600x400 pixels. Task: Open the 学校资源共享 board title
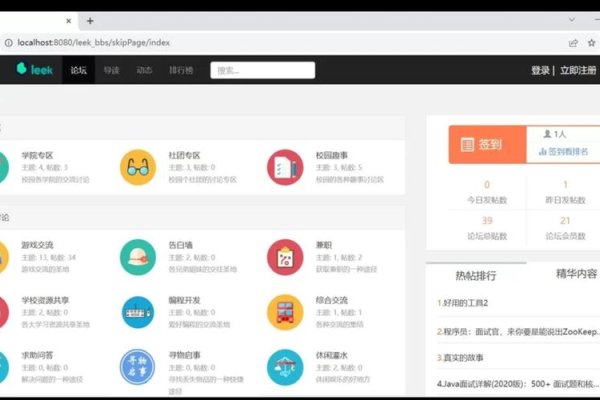click(x=45, y=300)
